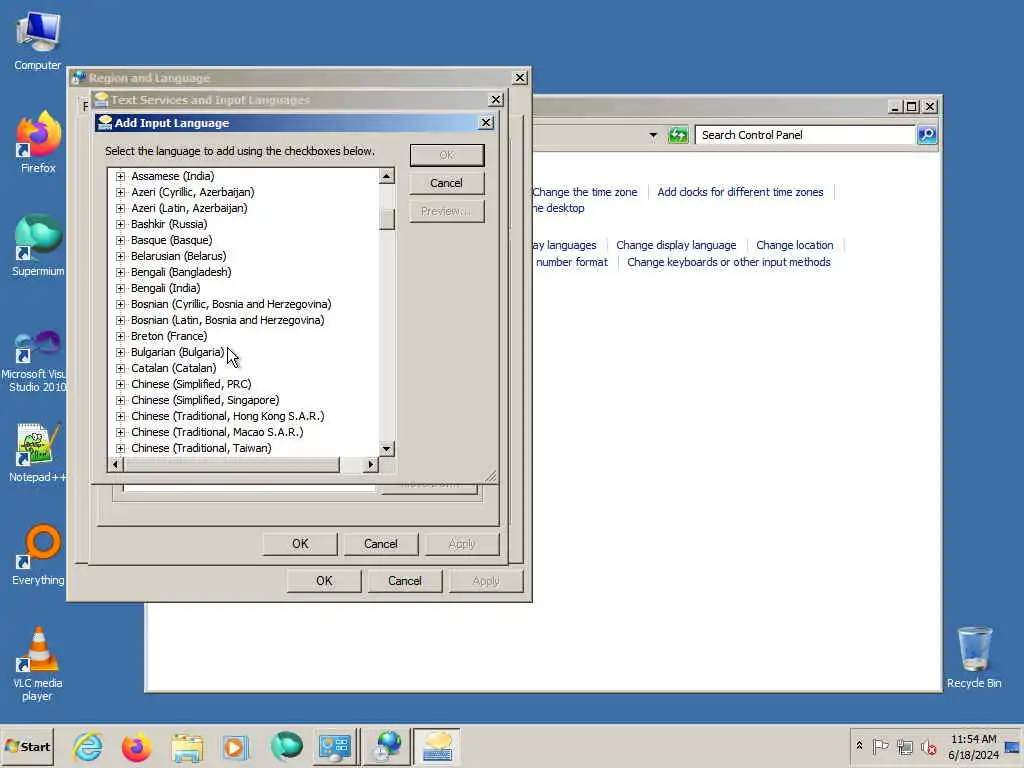Click the up arrow of language list scrollbar
Viewport: 1024px width, 768px height.
click(x=387, y=176)
